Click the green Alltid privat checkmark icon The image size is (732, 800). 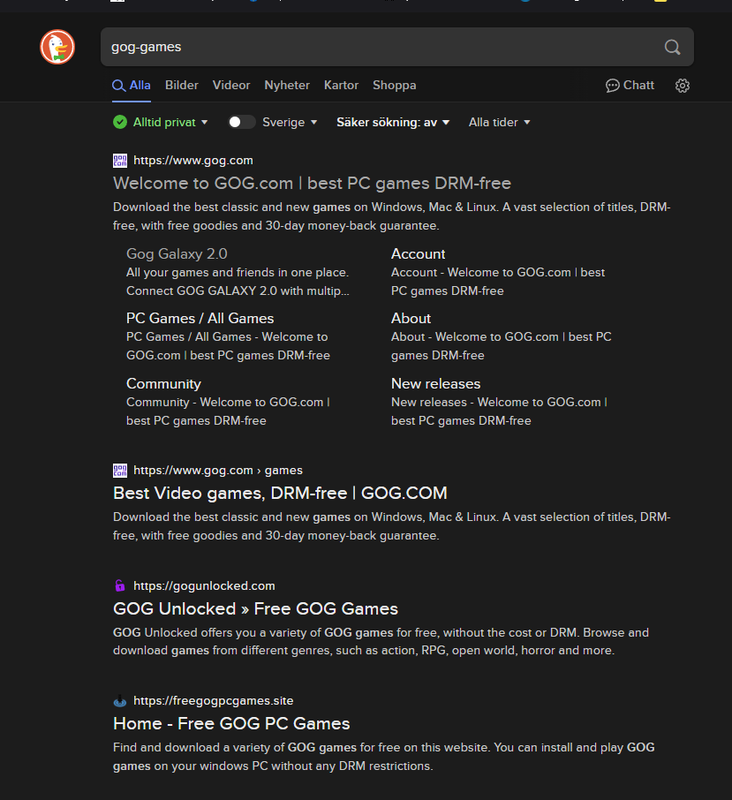(x=120, y=122)
